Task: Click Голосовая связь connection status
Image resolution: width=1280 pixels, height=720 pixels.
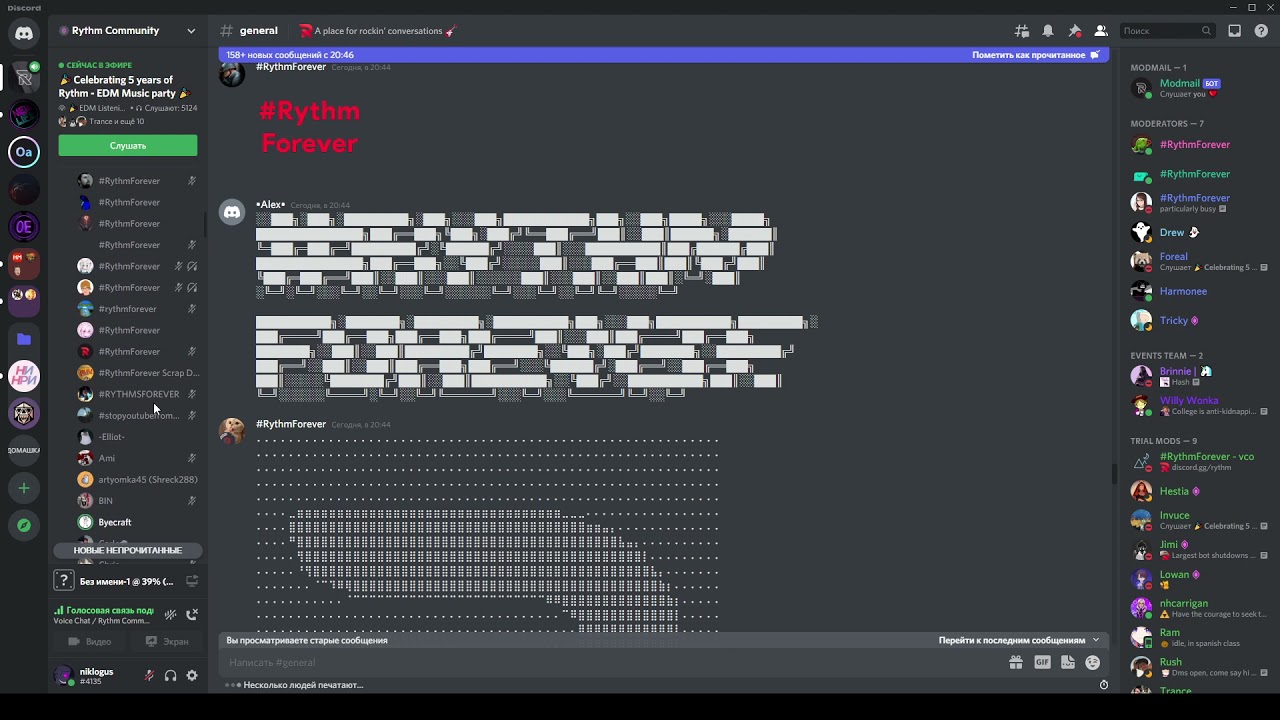Action: 104,611
